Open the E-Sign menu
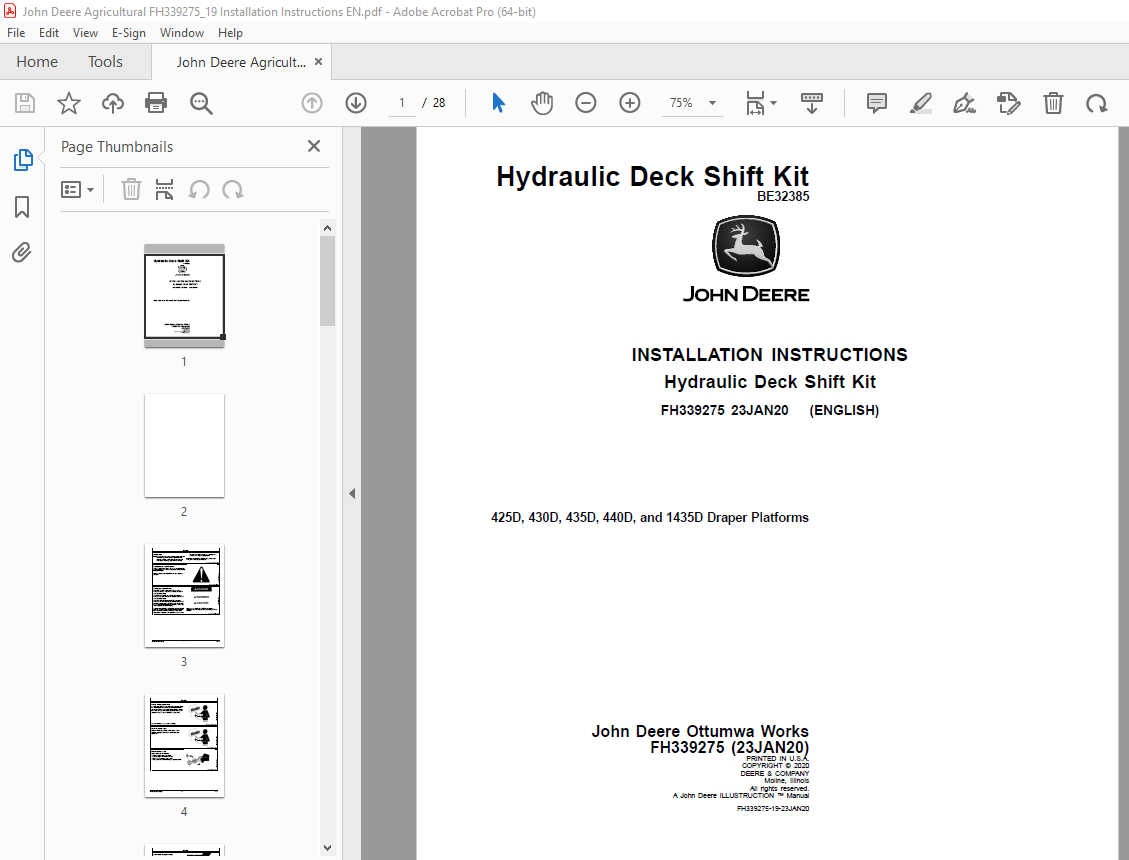Viewport: 1129px width, 860px height. (128, 32)
